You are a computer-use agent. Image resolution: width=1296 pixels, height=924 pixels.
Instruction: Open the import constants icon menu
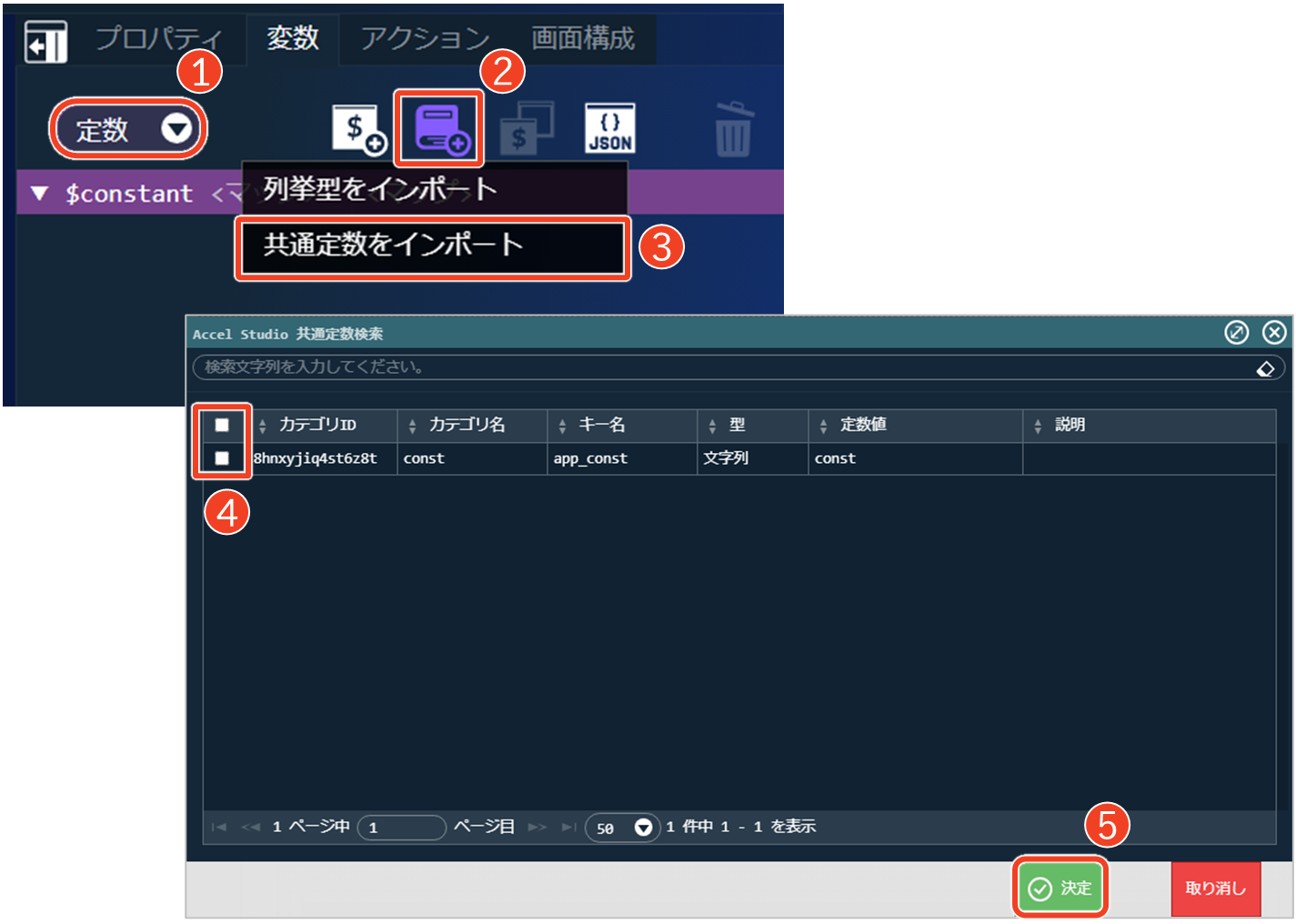tap(440, 129)
